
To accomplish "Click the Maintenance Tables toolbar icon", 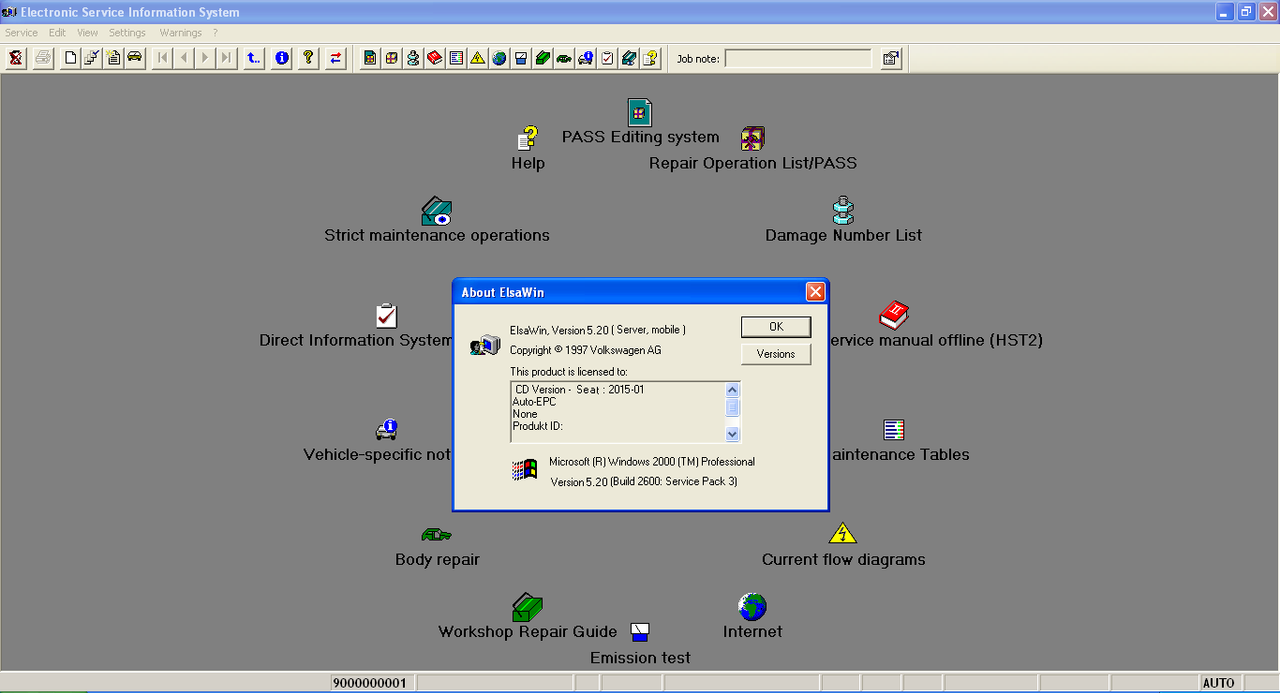I will click(456, 58).
